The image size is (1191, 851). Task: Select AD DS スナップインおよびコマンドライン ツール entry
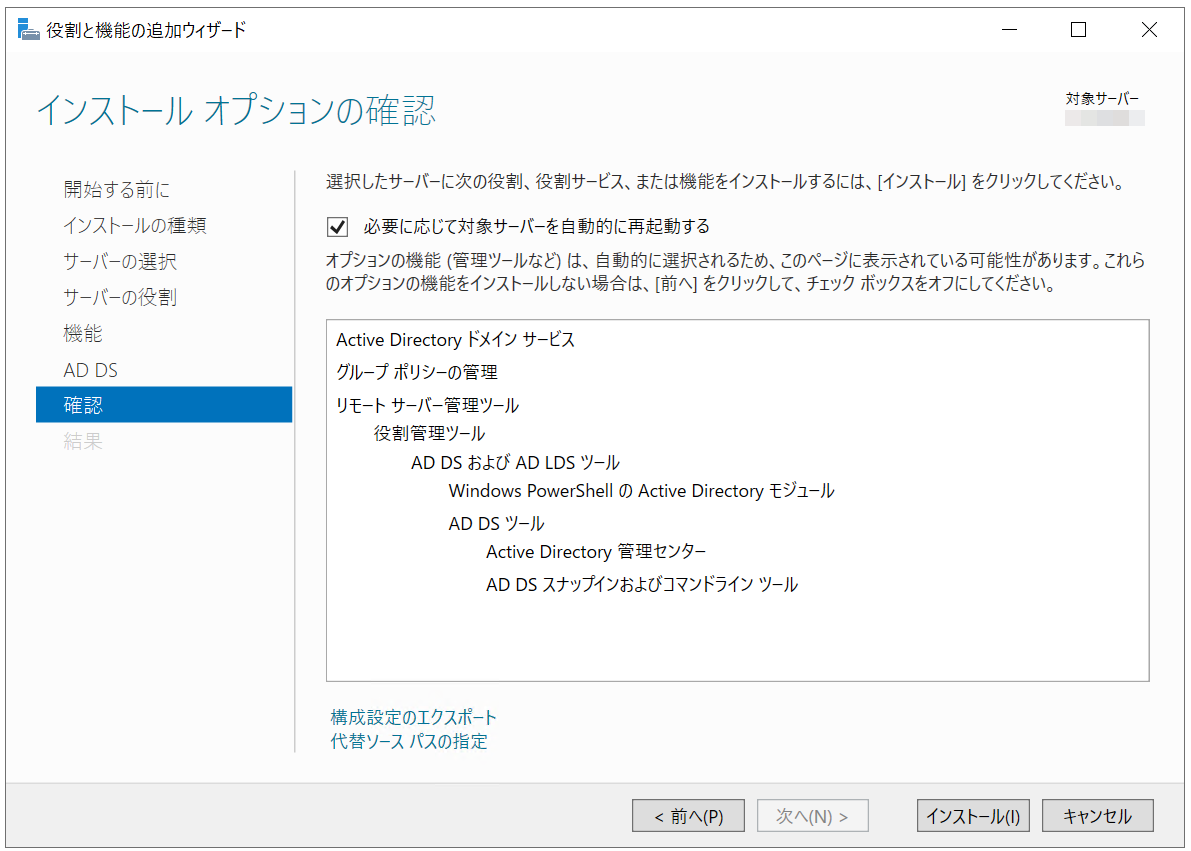[642, 584]
